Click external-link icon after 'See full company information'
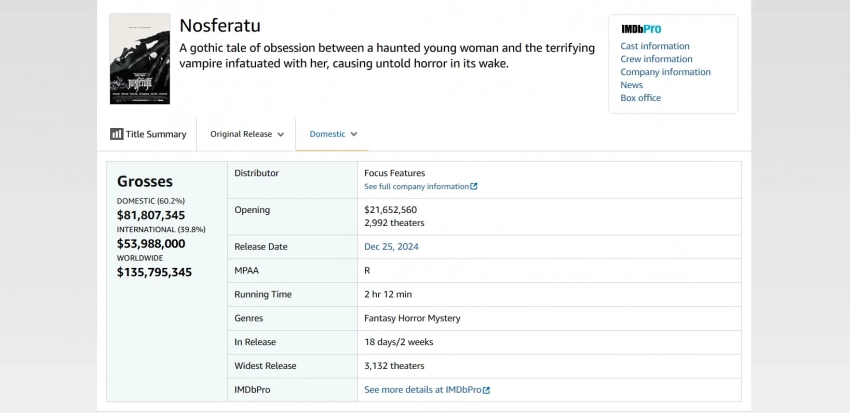Viewport: 850px width, 413px height. pyautogui.click(x=474, y=187)
